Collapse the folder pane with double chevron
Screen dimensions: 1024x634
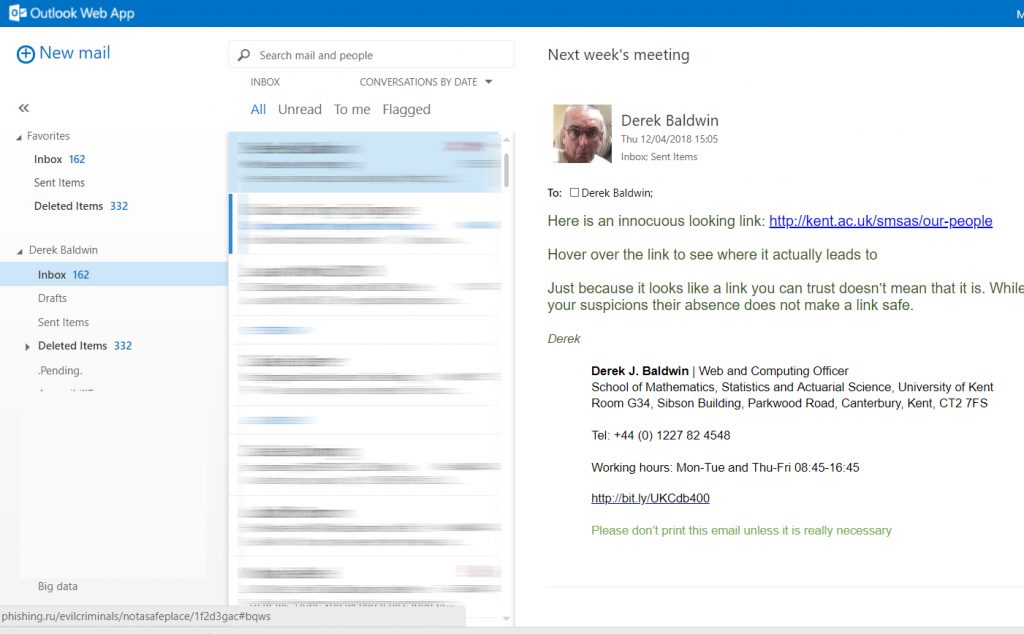pyautogui.click(x=24, y=108)
